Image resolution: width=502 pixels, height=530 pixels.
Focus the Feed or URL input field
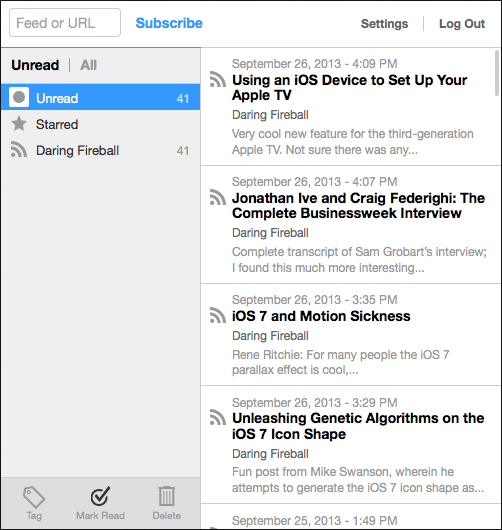tap(65, 23)
